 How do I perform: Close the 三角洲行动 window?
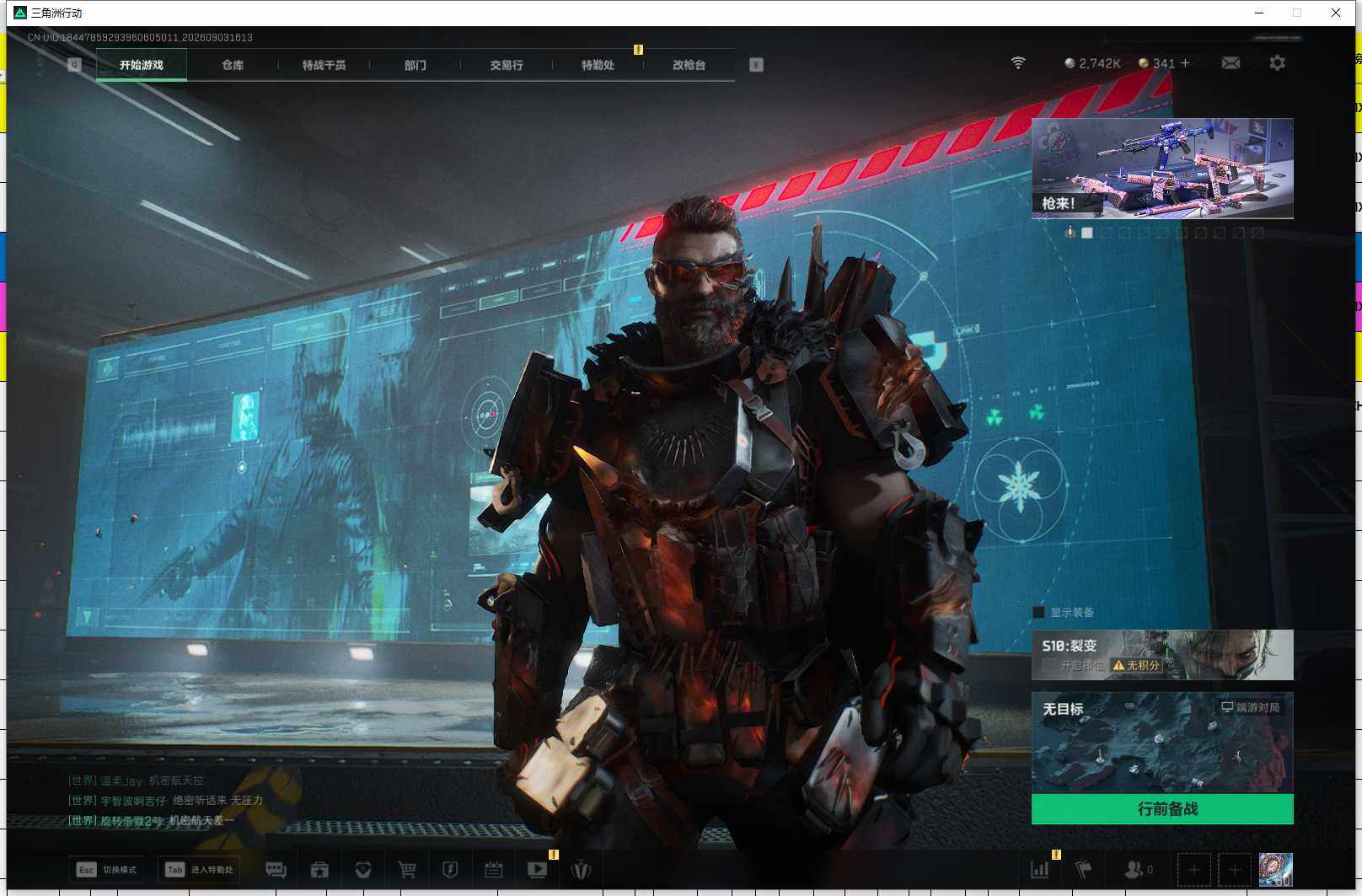(x=1336, y=13)
